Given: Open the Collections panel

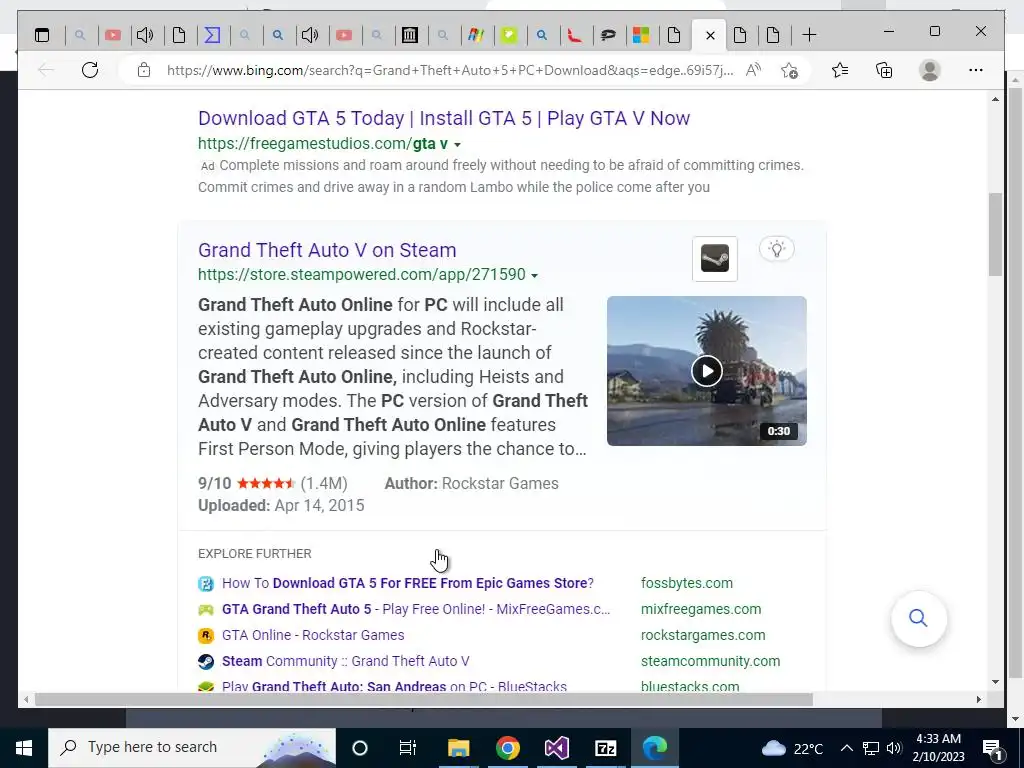Looking at the screenshot, I should tap(884, 70).
